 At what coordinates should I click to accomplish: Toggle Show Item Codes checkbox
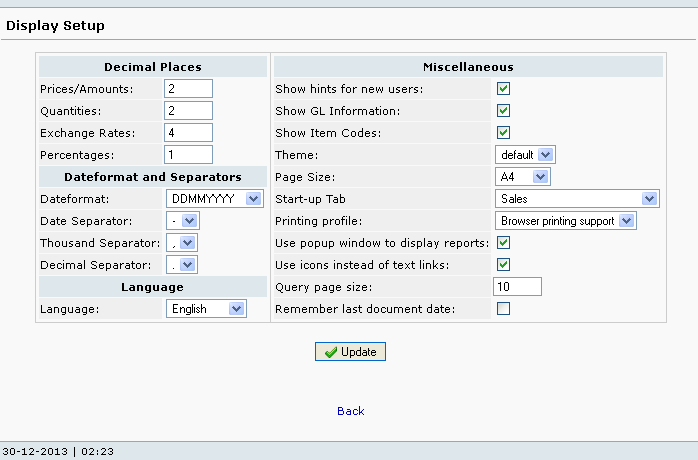point(504,132)
